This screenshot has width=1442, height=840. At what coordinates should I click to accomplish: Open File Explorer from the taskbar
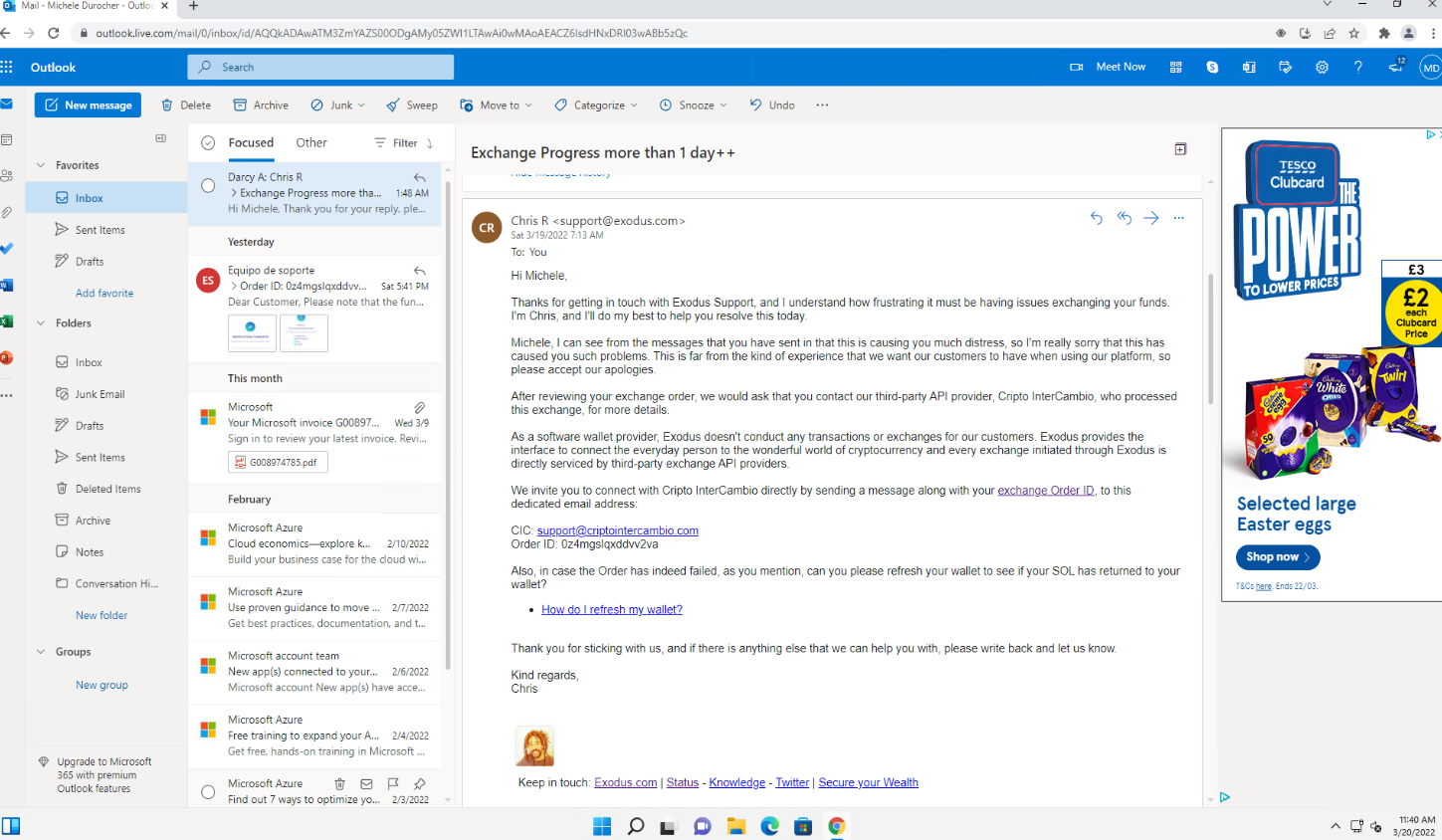coord(735,826)
